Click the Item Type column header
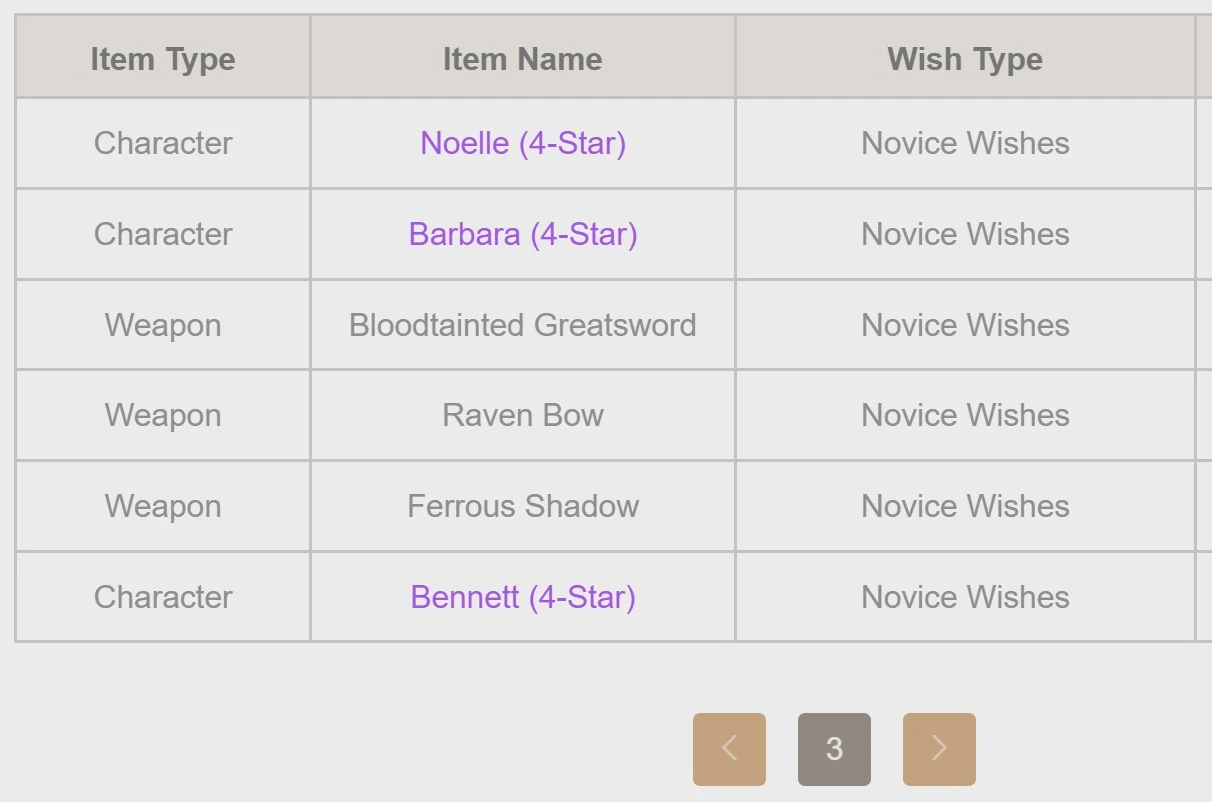Image resolution: width=1212 pixels, height=802 pixels. (162, 58)
